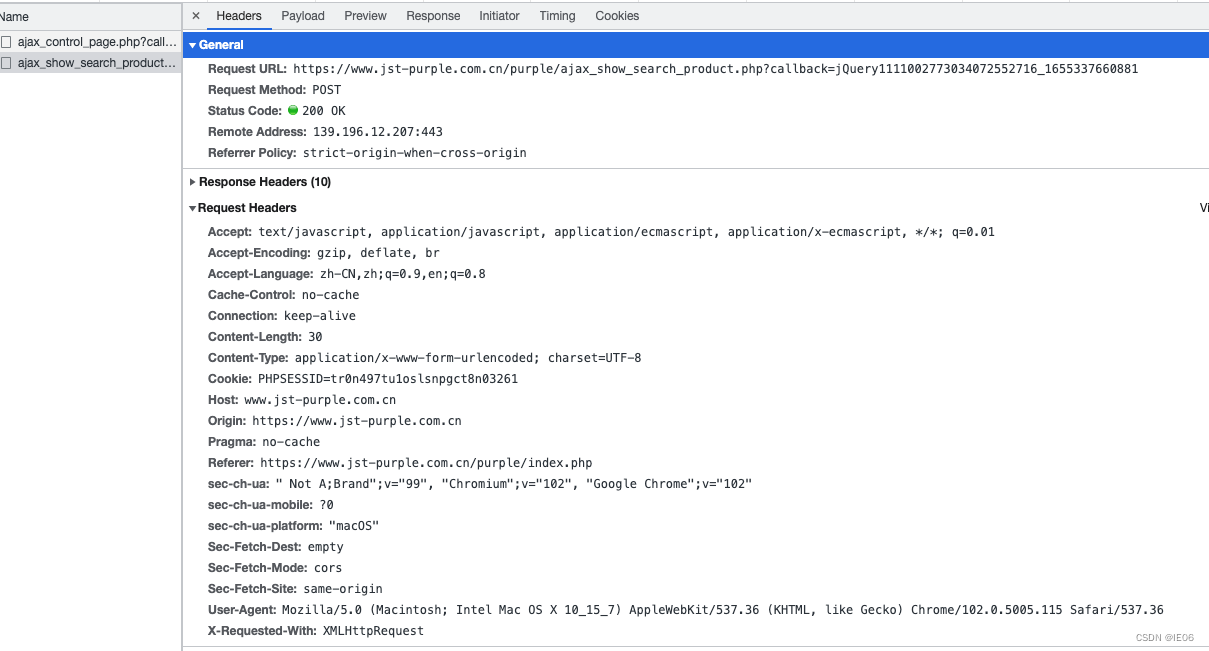
Task: Click Connection keep-alive value
Action: pyautogui.click(x=320, y=316)
